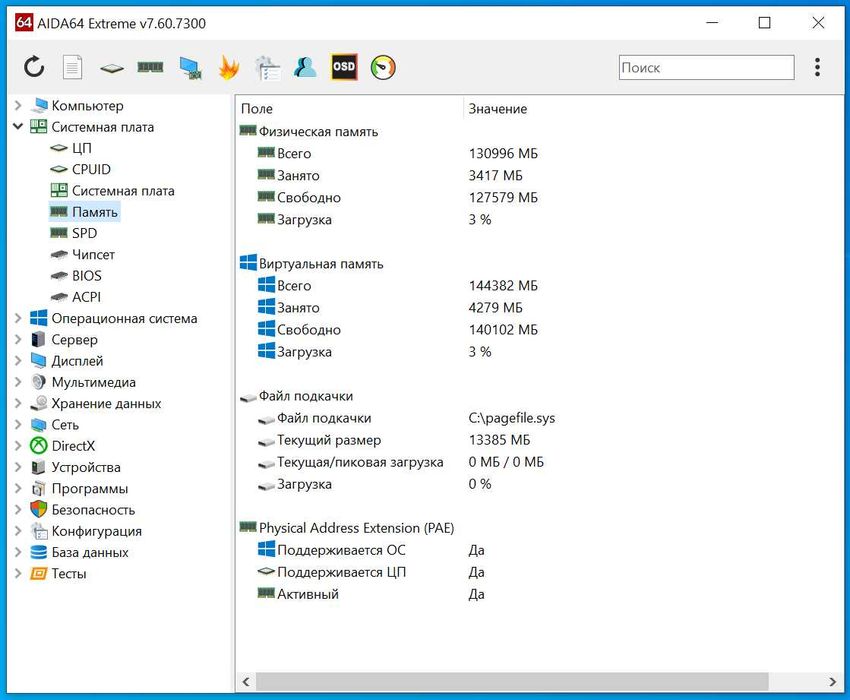Viewport: 850px width, 700px height.
Task: Focus the Поиск search field
Action: coord(706,68)
